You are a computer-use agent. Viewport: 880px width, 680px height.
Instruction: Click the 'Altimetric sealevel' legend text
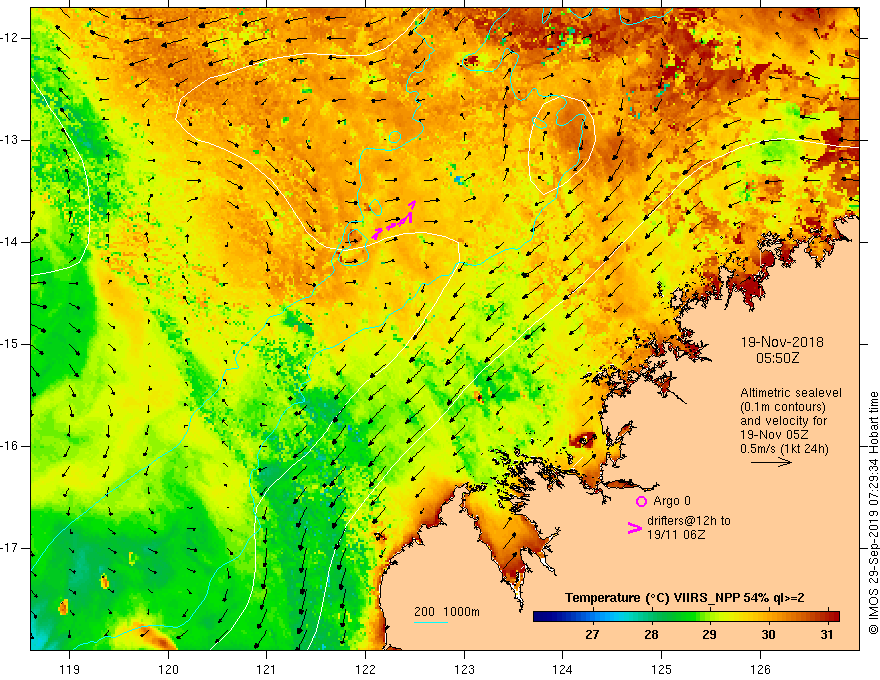click(x=791, y=393)
